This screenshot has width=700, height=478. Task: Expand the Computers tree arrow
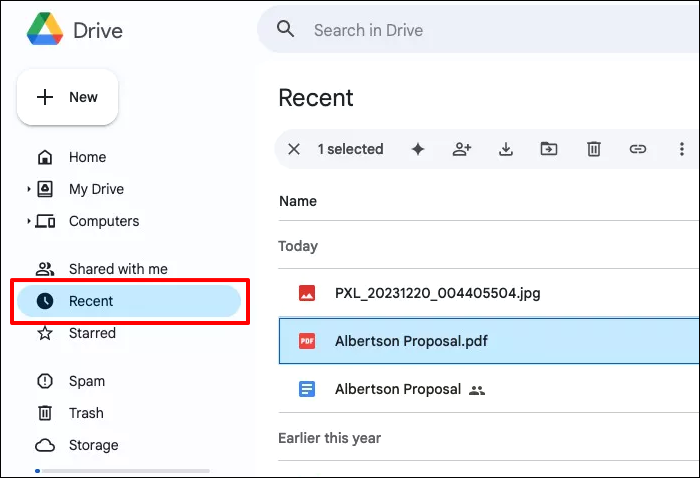pos(29,221)
